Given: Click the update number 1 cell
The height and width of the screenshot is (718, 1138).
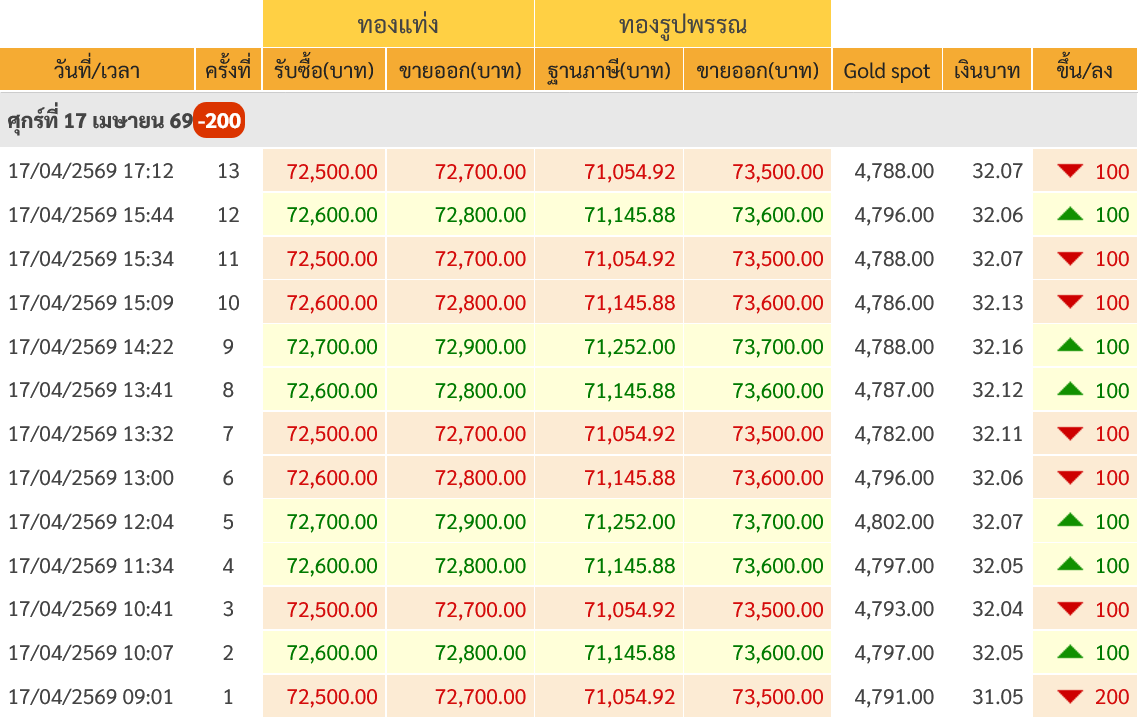Looking at the screenshot, I should [x=228, y=697].
